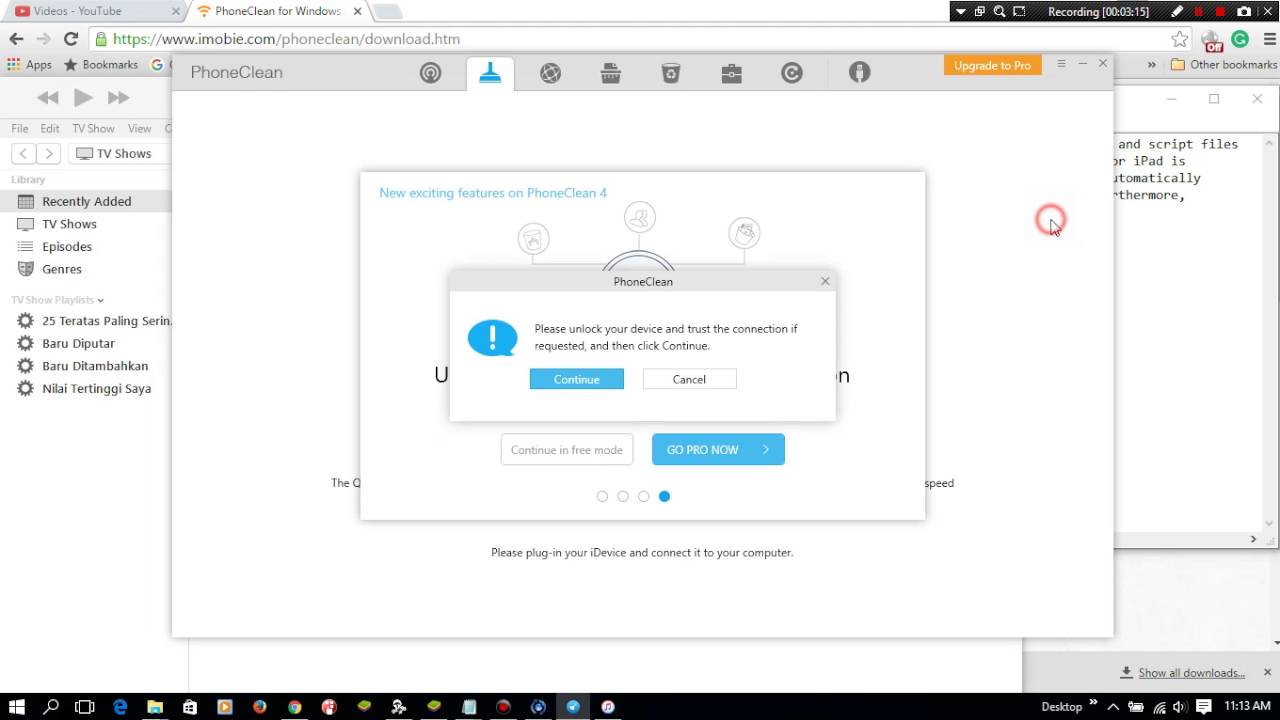Screen dimensions: 1280x720
Task: Click iTunes rewind button
Action: pos(48,97)
